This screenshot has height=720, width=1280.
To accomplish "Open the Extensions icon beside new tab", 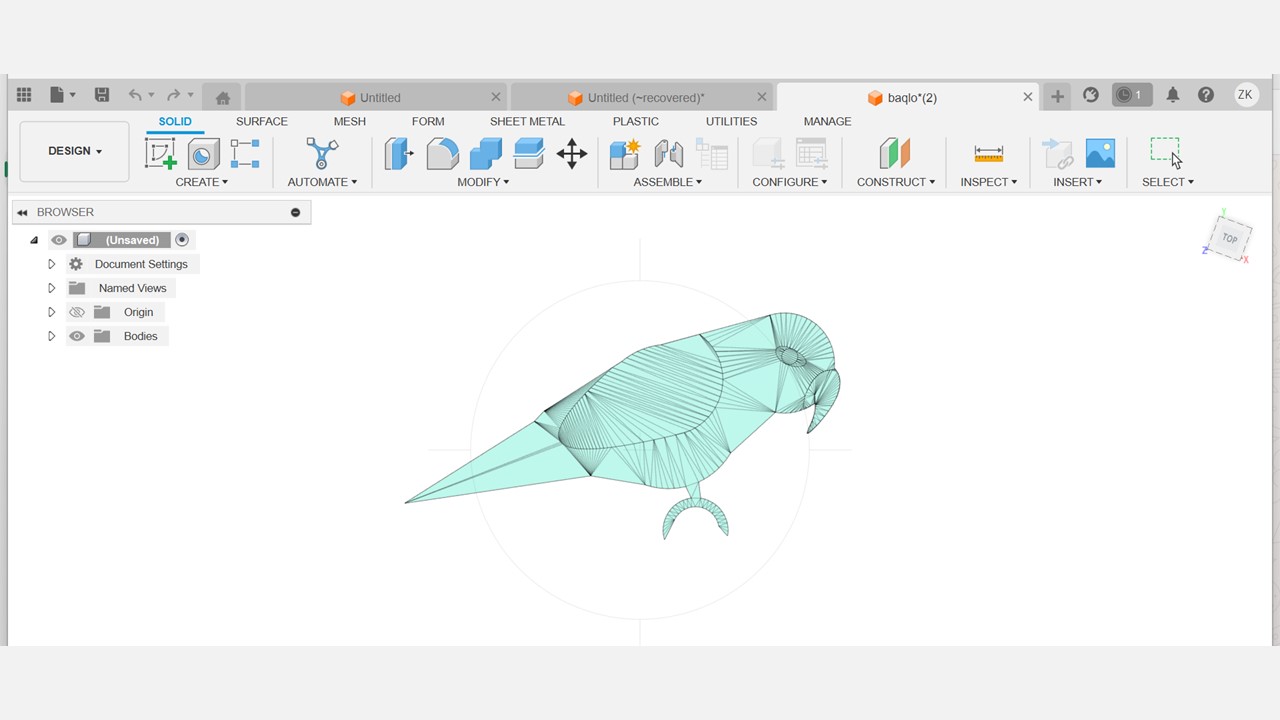I will click(1091, 95).
